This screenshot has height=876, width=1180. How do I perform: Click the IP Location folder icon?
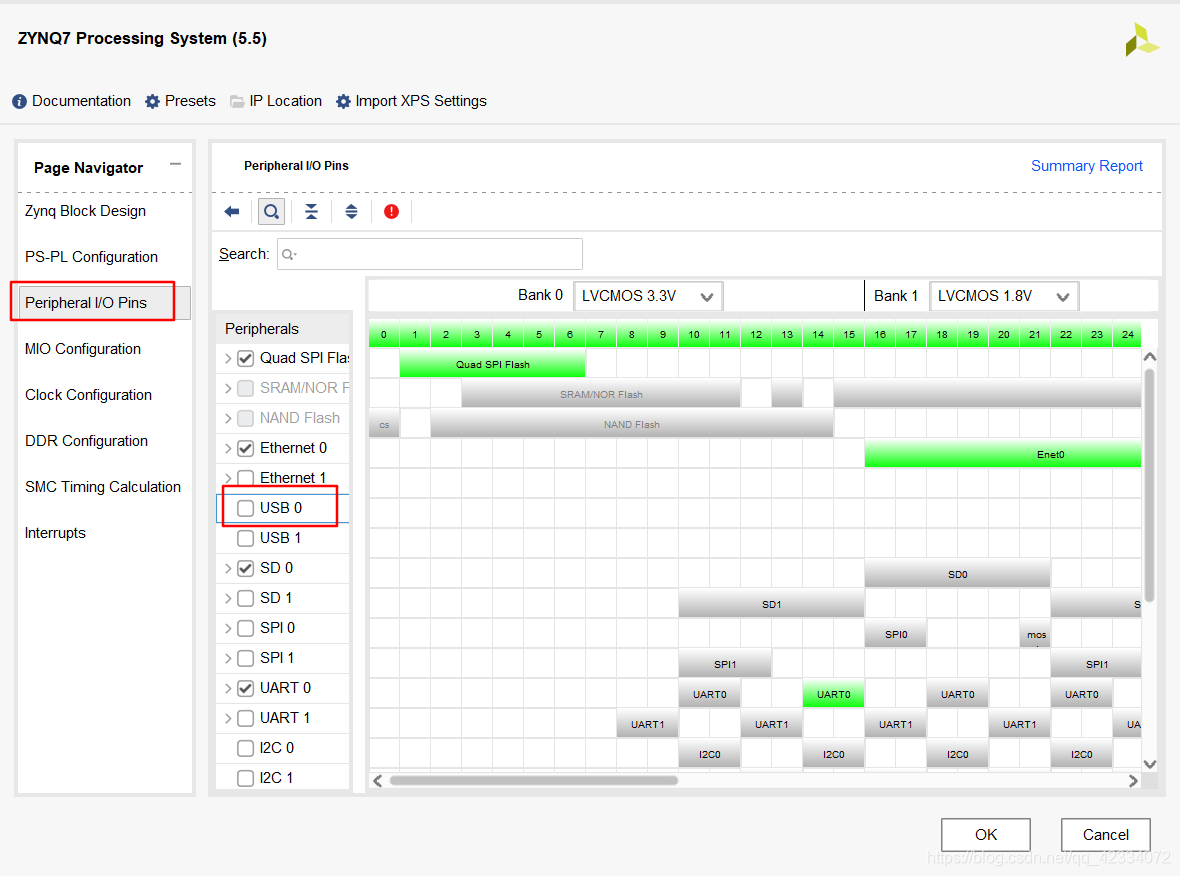pos(237,102)
